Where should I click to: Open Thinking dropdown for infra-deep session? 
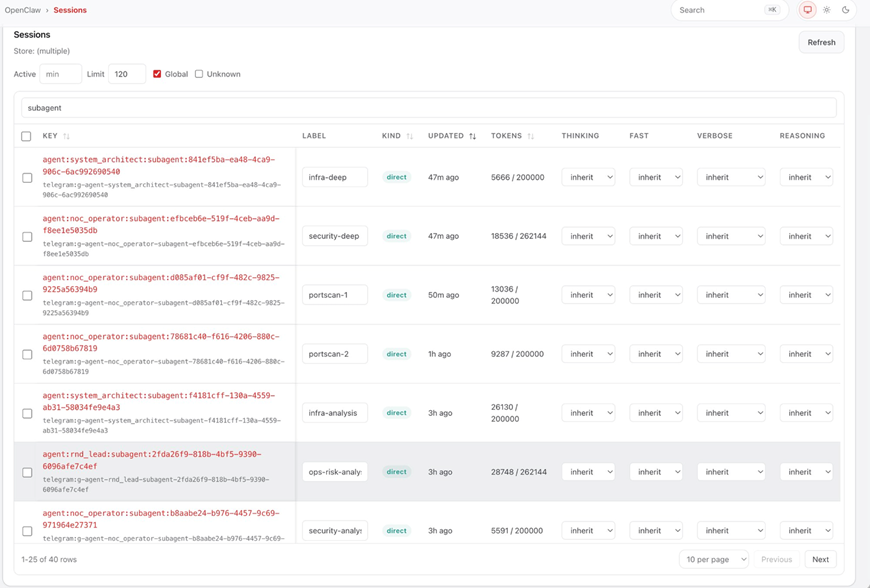pyautogui.click(x=588, y=178)
